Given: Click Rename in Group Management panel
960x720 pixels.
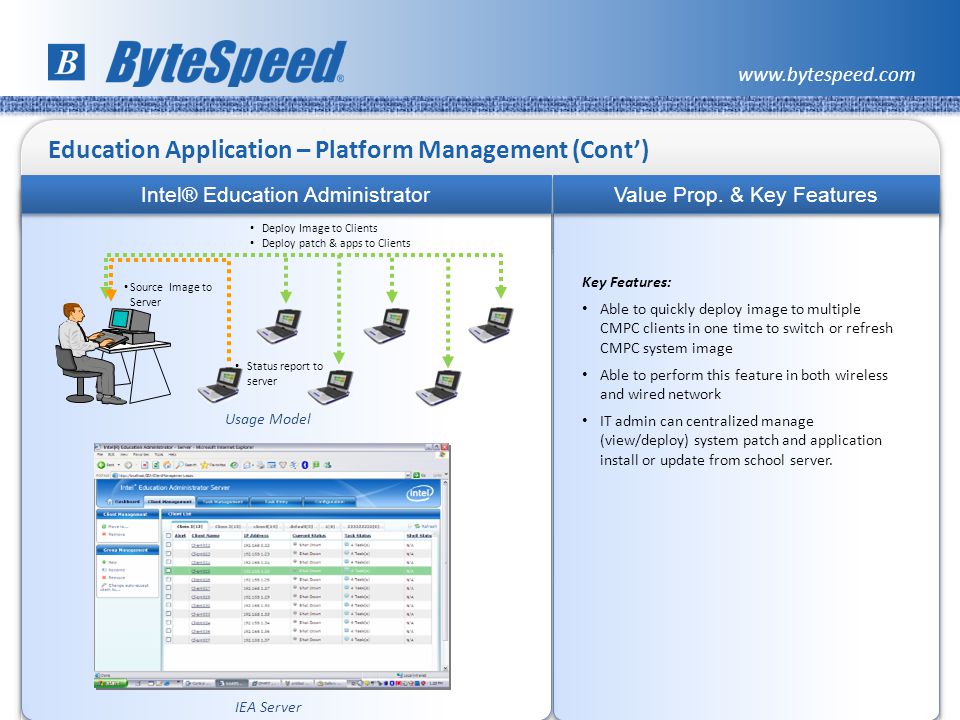Looking at the screenshot, I should tap(113, 569).
